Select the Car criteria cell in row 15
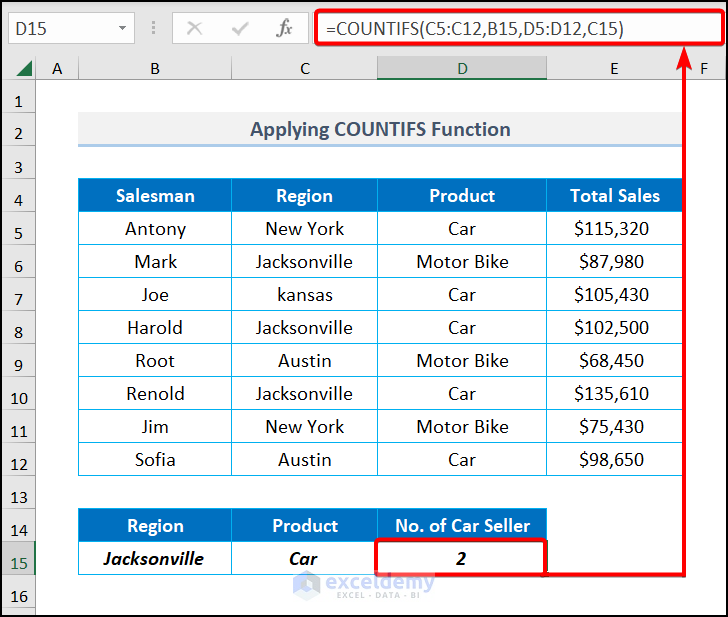The height and width of the screenshot is (617, 728). point(304,559)
